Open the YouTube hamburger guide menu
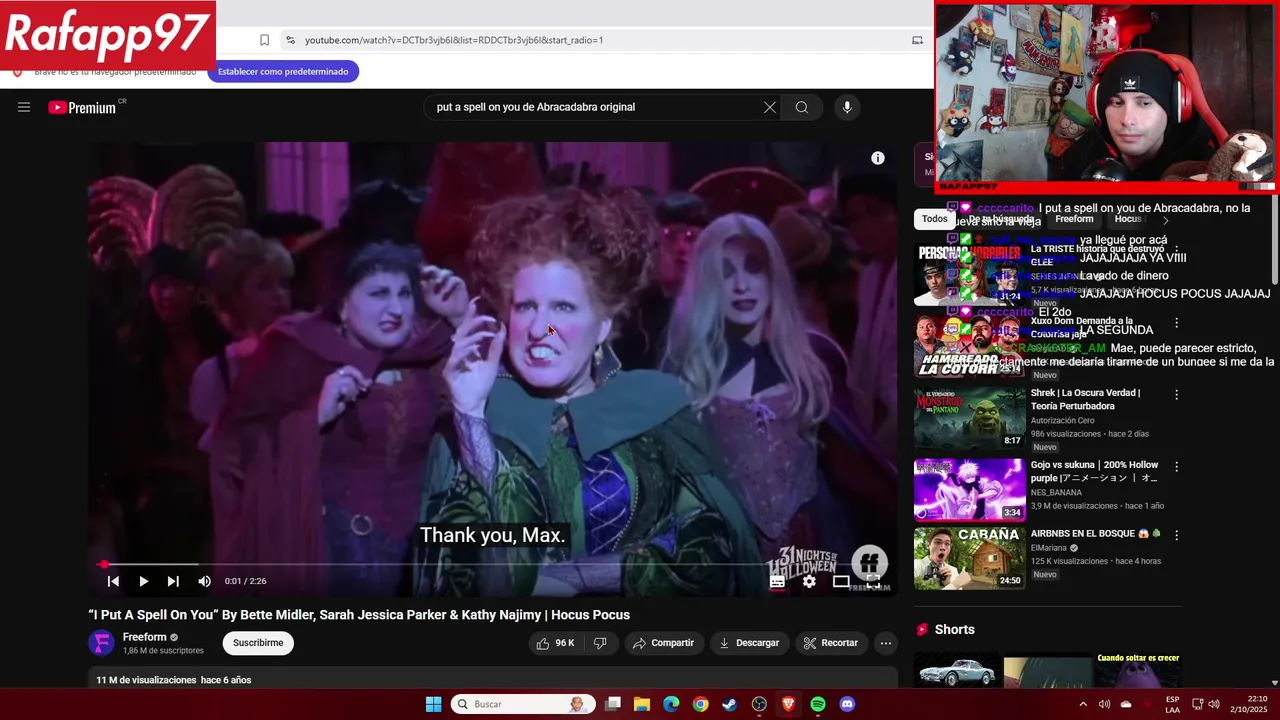 (24, 107)
